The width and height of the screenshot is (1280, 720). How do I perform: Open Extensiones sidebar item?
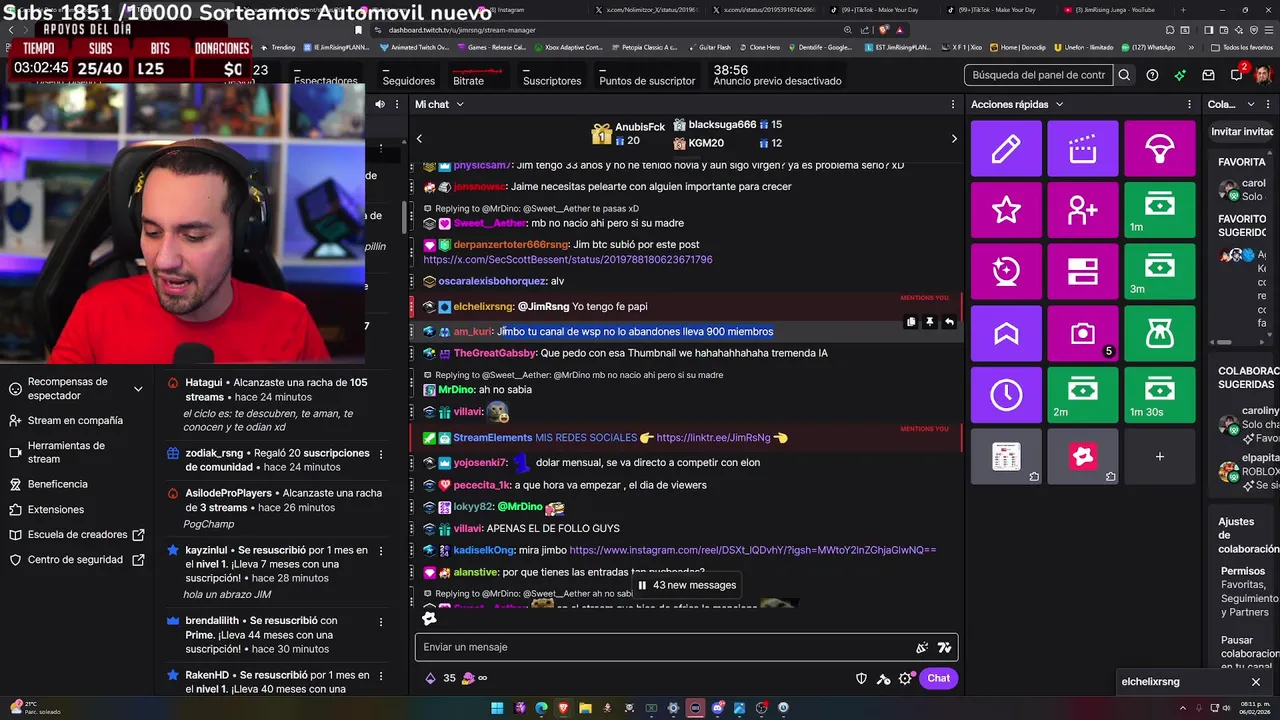(x=55, y=509)
